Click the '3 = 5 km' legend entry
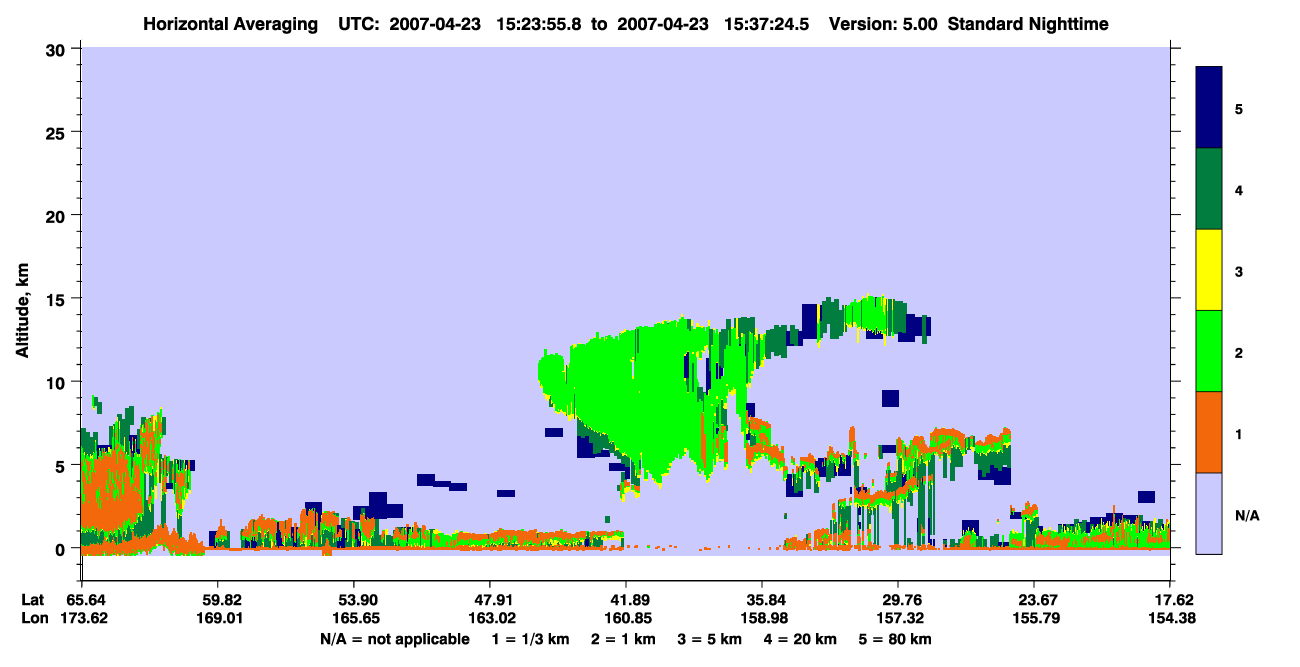 [710, 639]
